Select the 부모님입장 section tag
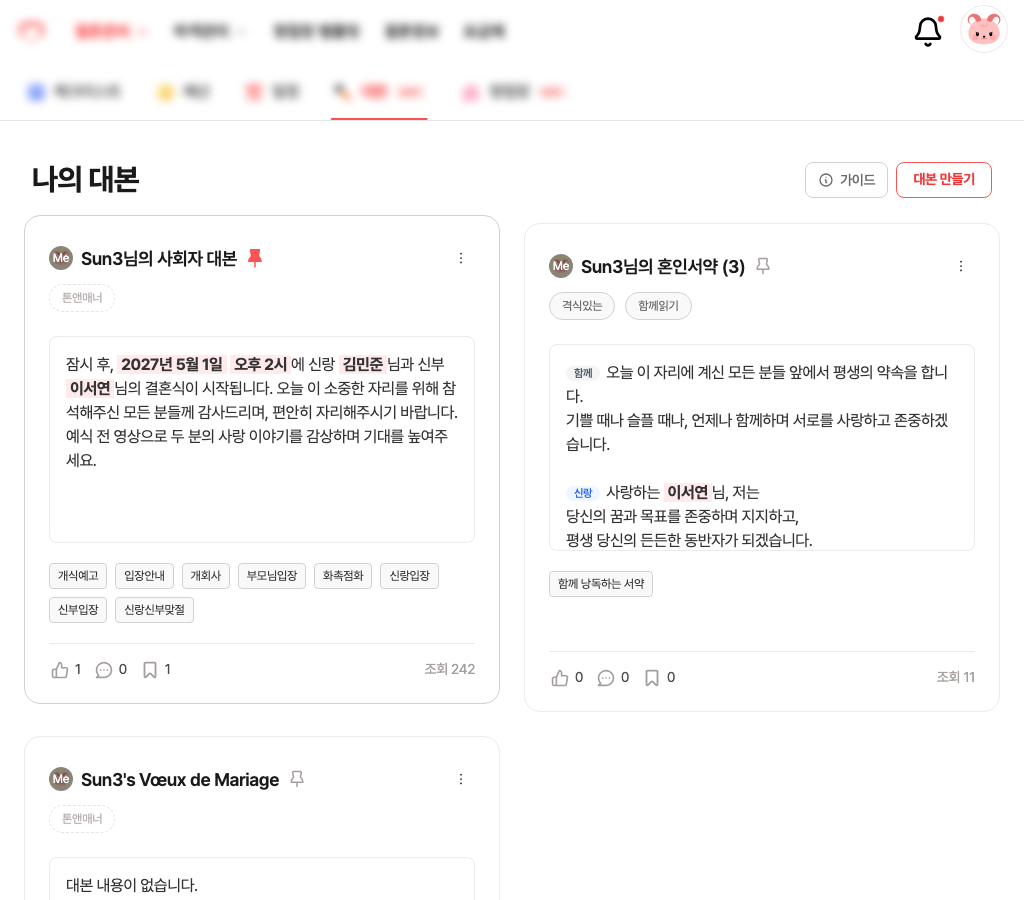 tap(272, 575)
